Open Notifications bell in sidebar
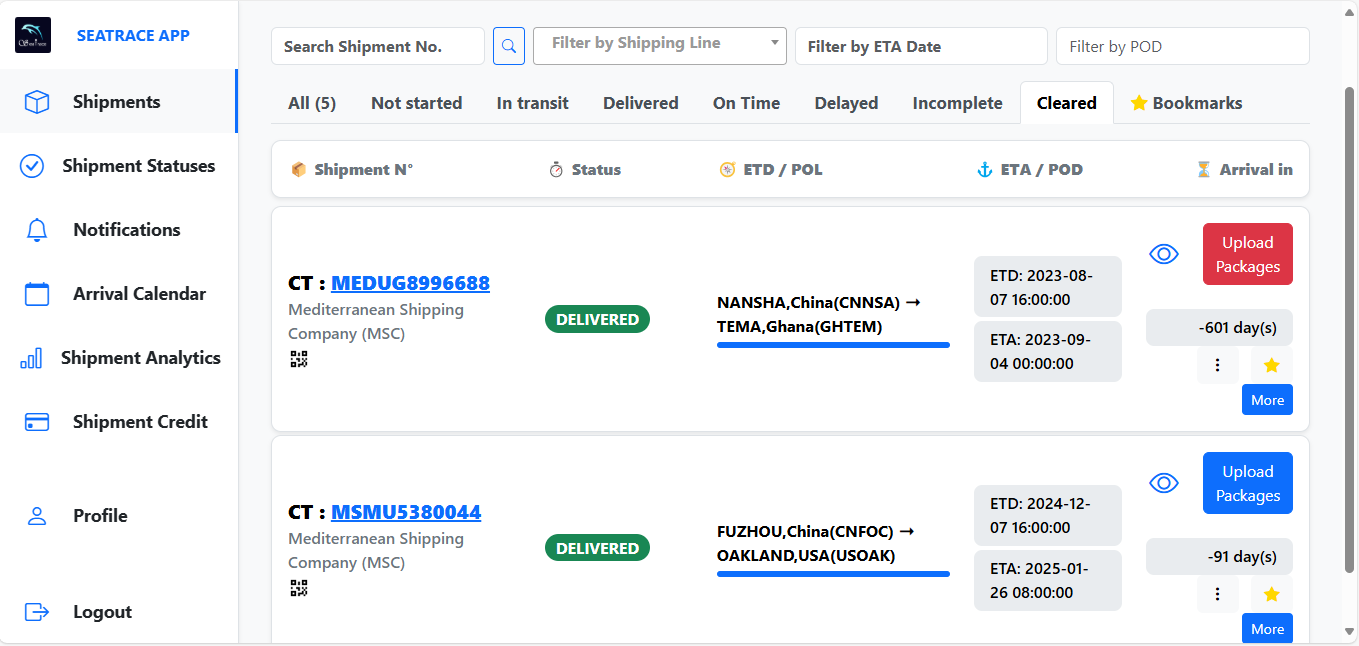This screenshot has height=646, width=1359. pyautogui.click(x=37, y=230)
